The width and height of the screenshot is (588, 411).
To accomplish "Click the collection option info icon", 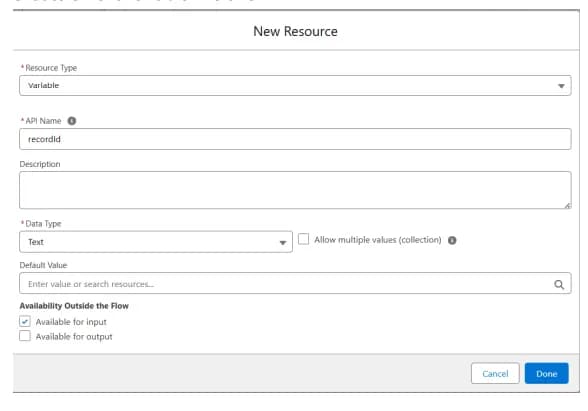I will click(452, 240).
